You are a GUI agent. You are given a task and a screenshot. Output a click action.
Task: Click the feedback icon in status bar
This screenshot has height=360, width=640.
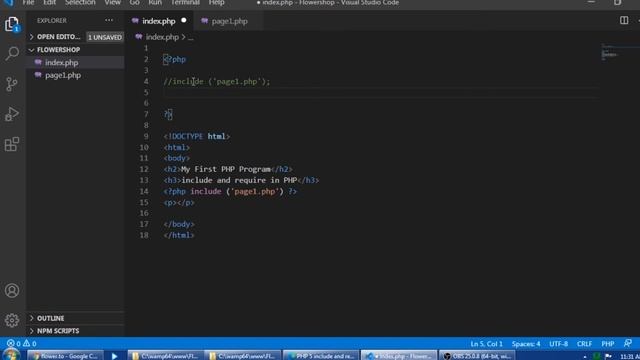[x=628, y=344]
